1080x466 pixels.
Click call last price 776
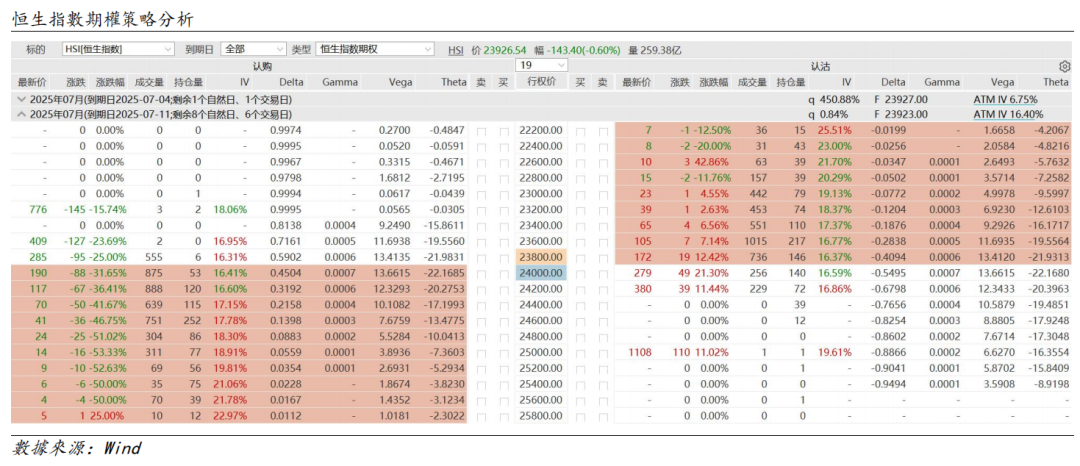pyautogui.click(x=37, y=209)
